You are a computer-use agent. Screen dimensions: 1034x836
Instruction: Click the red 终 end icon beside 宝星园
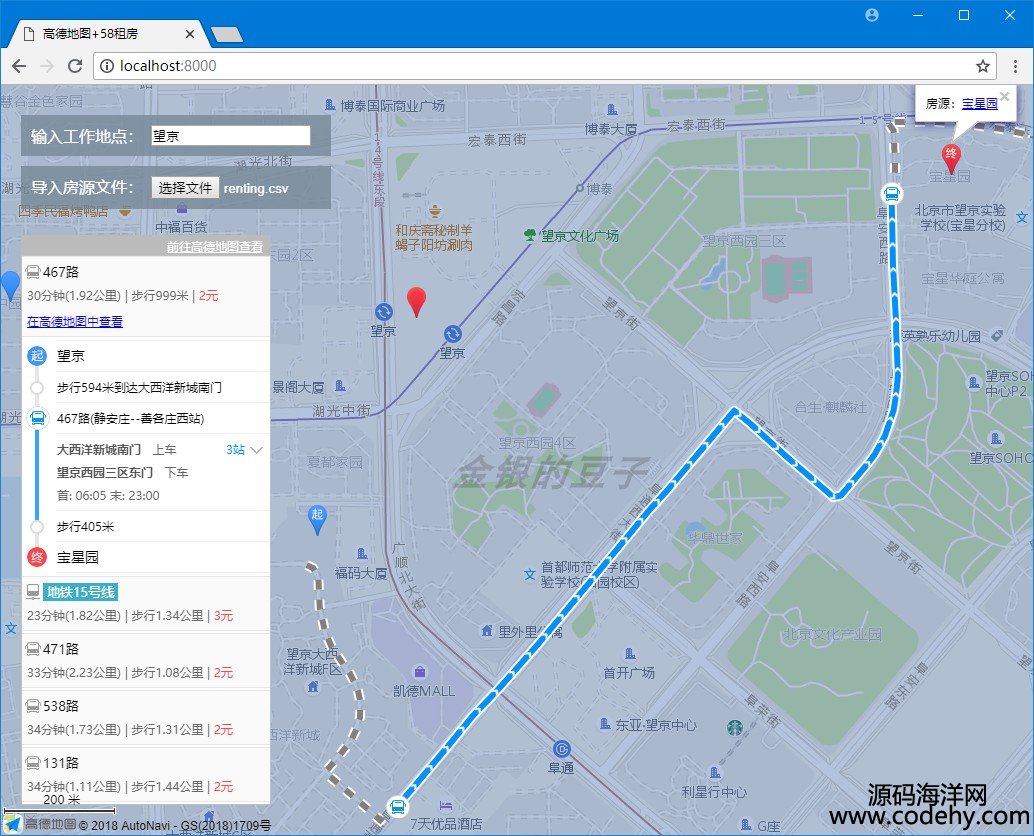click(x=37, y=557)
